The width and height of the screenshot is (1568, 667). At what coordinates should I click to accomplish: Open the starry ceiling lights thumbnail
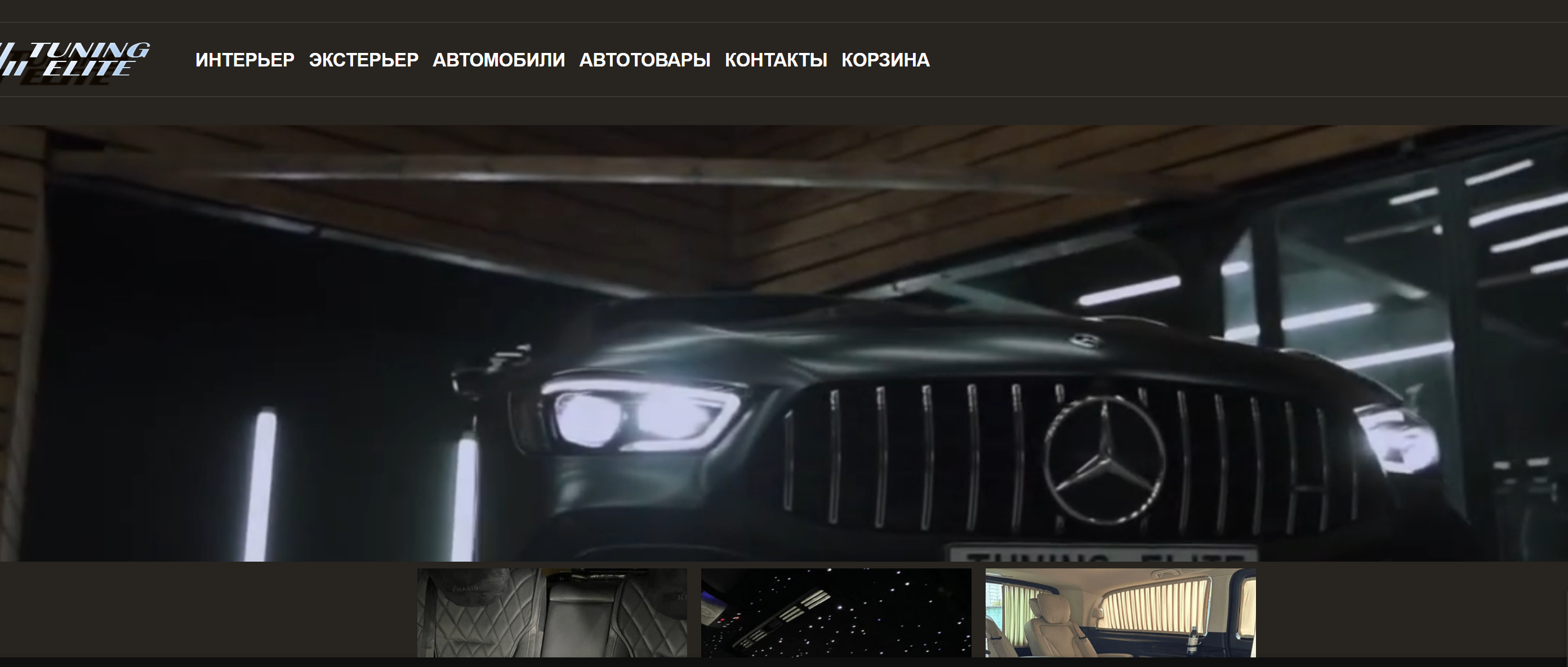(836, 612)
